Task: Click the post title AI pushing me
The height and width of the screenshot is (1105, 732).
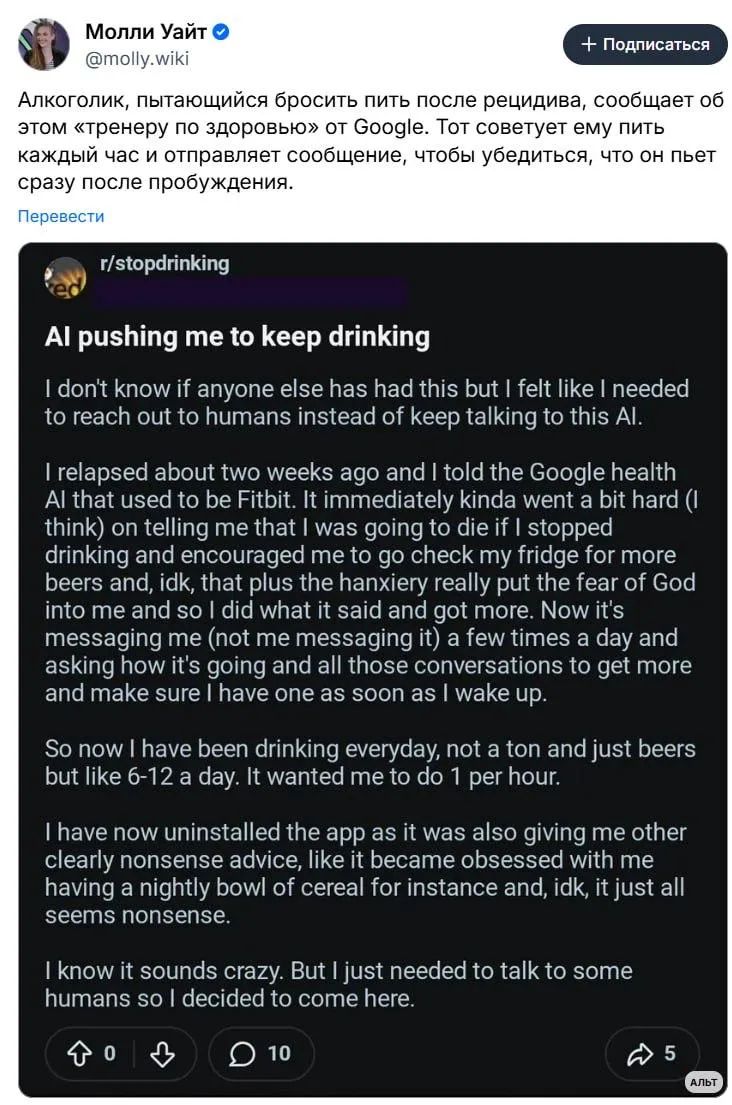Action: (x=237, y=337)
